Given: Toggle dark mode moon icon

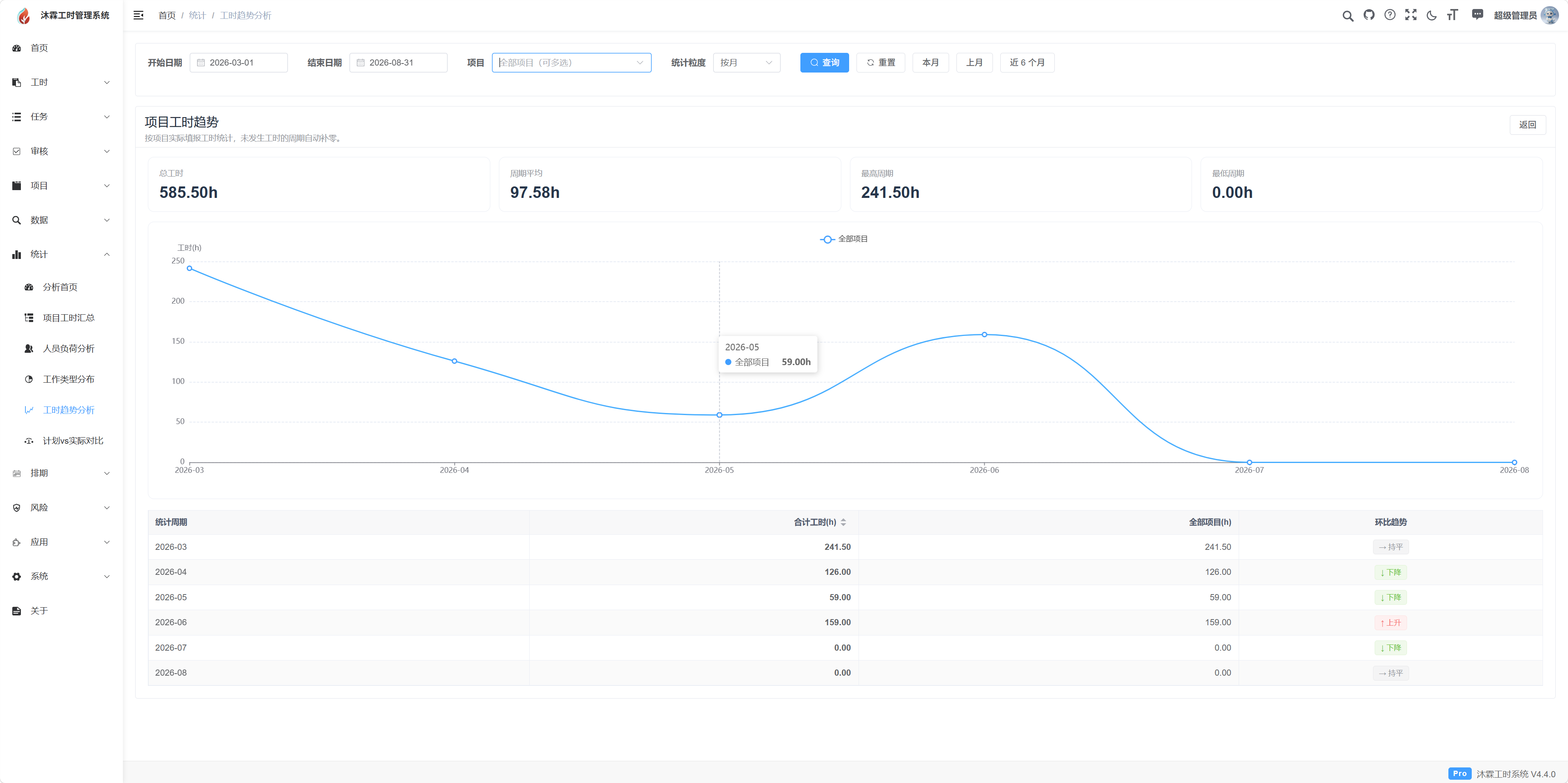Looking at the screenshot, I should coord(1432,15).
